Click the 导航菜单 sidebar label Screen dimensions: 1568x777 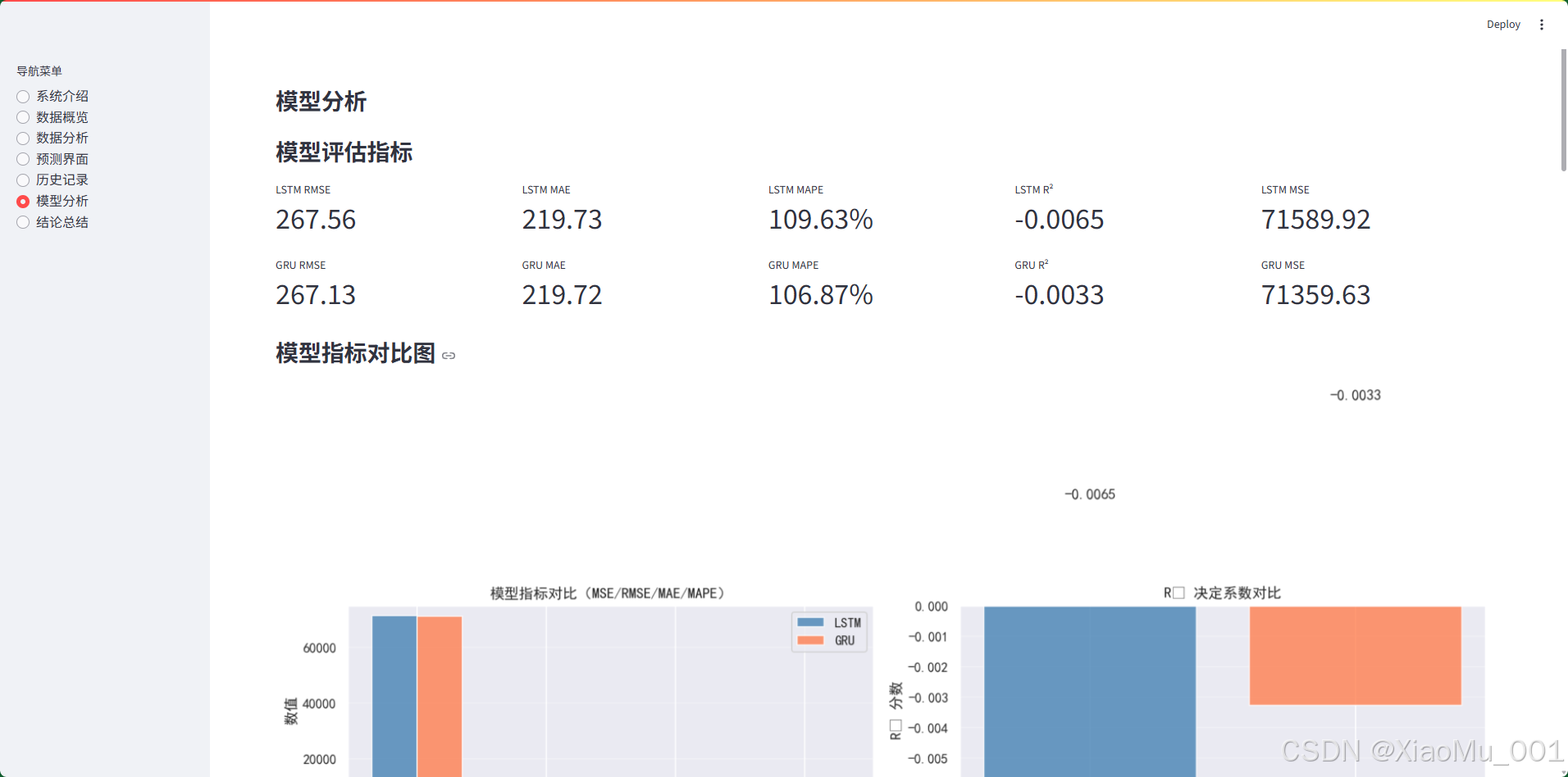pos(39,71)
